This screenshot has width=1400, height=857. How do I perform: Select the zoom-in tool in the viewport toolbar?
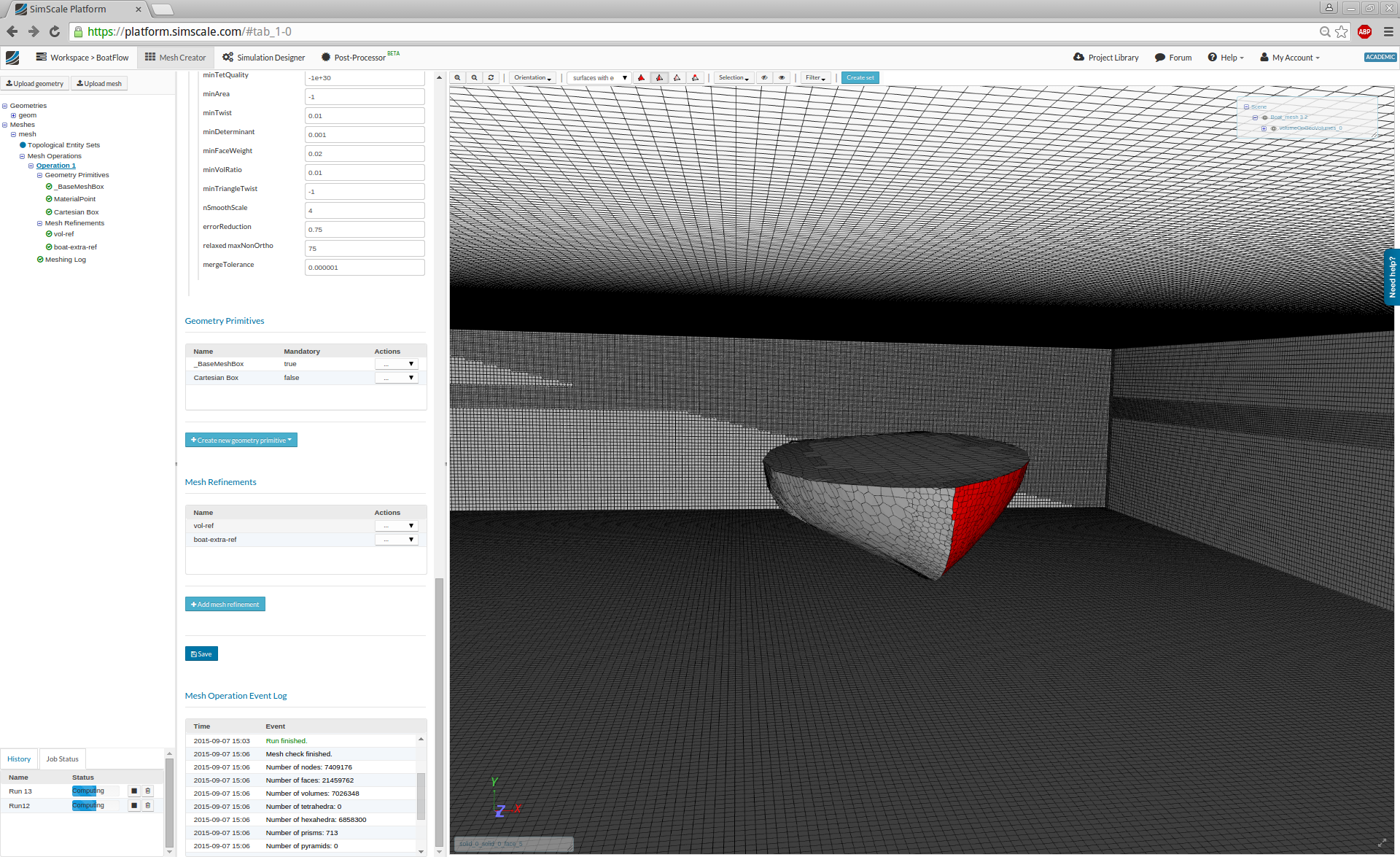pos(457,77)
